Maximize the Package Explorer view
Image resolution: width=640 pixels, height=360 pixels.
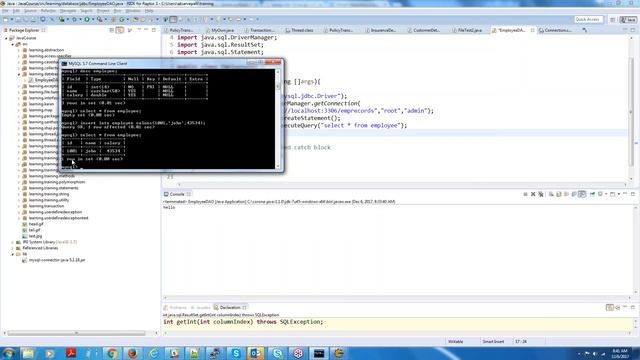[154, 30]
